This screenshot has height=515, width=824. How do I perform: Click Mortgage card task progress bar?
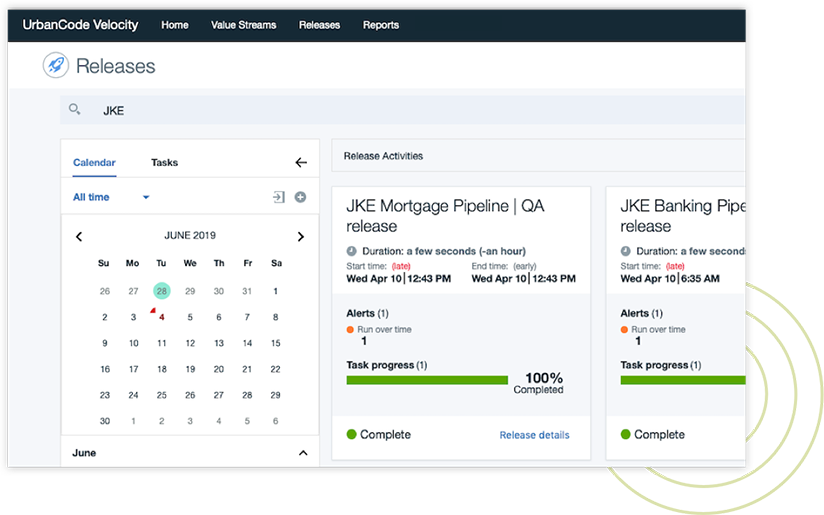427,380
